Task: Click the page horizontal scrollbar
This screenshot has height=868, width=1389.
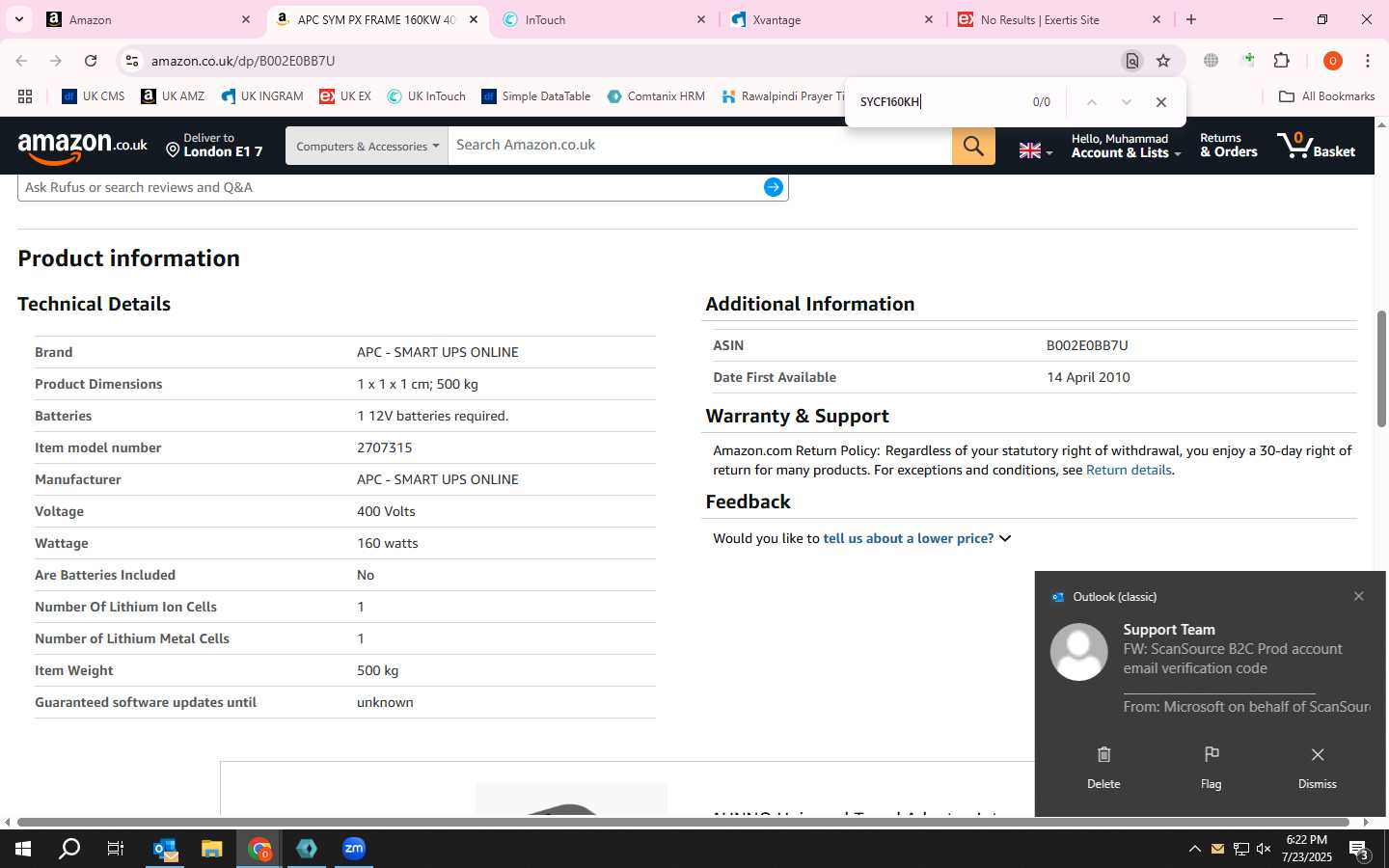Action: pyautogui.click(x=683, y=823)
